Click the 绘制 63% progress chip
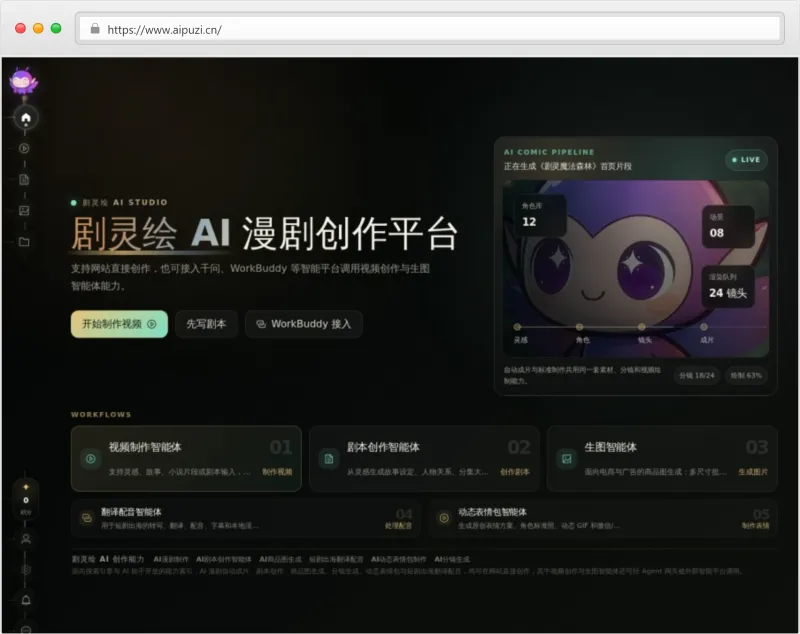 tap(746, 375)
